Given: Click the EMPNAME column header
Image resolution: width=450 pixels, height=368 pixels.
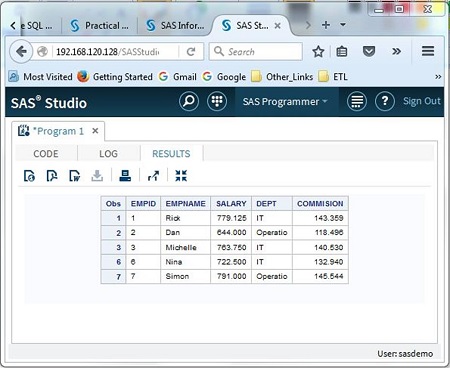Looking at the screenshot, I should click(x=186, y=204).
